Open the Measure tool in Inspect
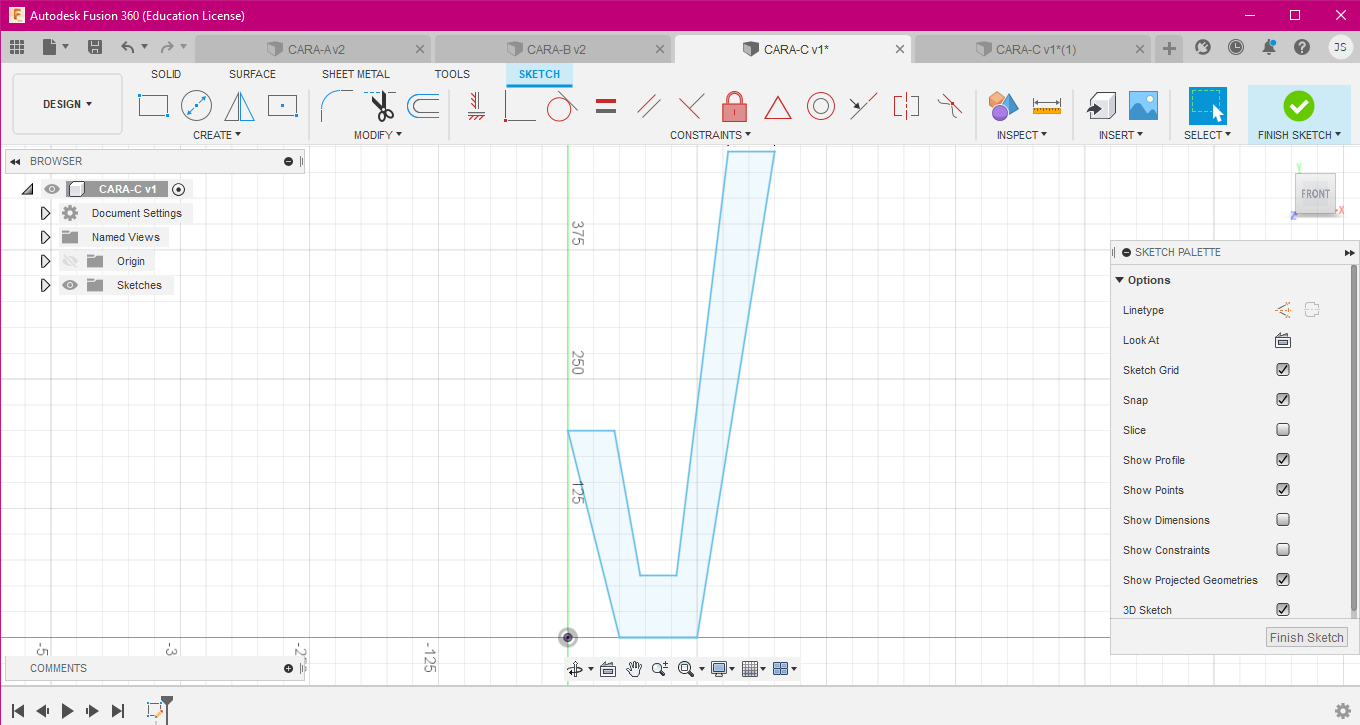Viewport: 1360px width, 725px height. pos(1047,105)
